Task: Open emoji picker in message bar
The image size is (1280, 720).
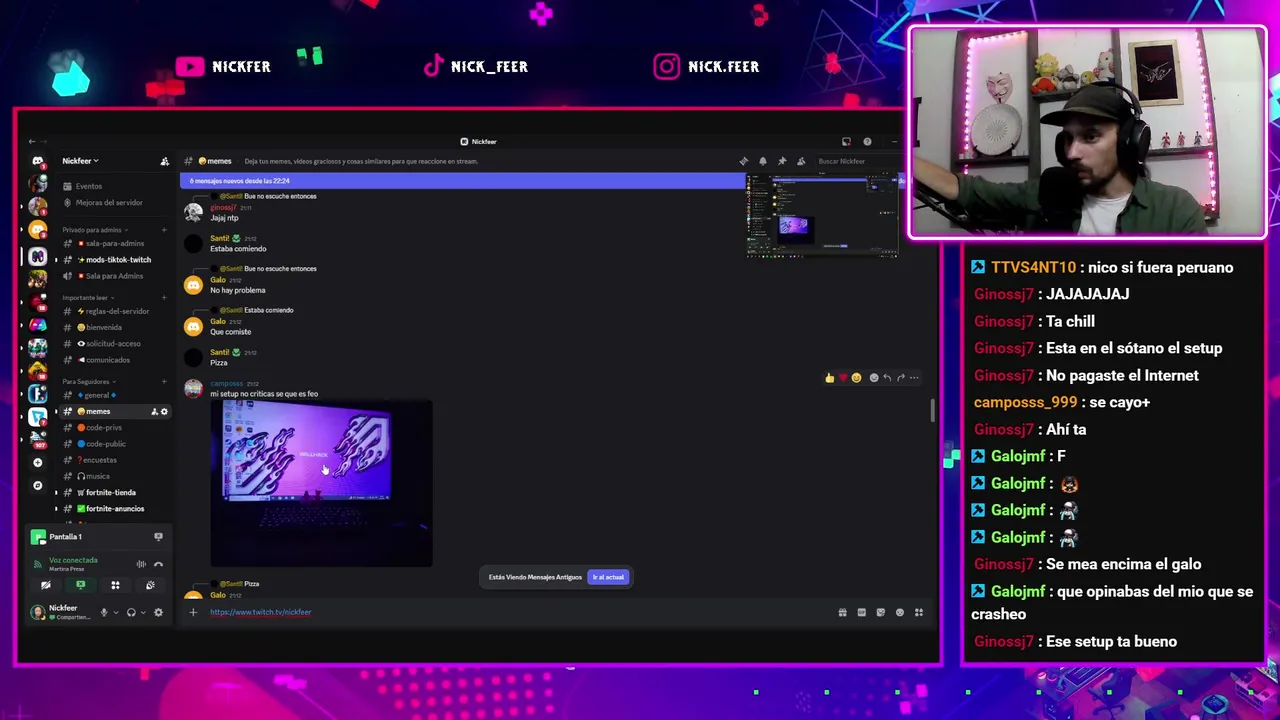Action: (900, 612)
